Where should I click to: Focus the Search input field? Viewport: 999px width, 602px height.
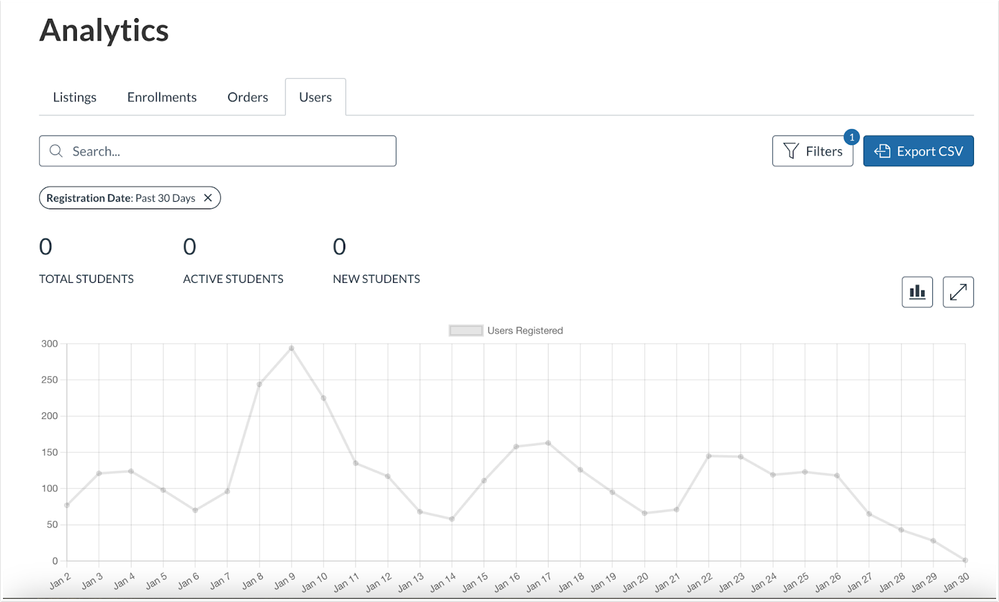coord(230,151)
